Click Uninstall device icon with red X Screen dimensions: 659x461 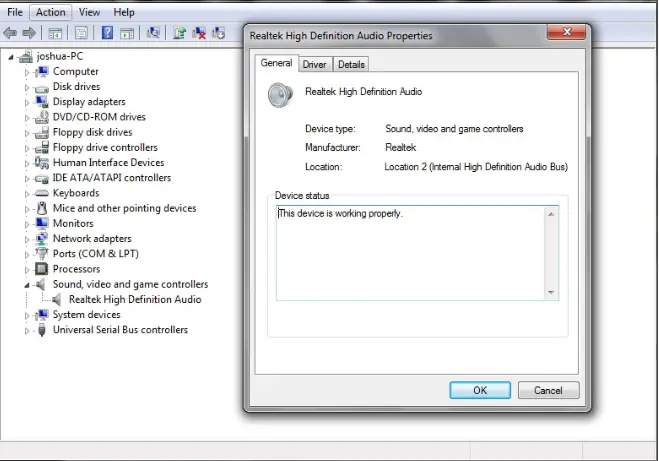click(x=199, y=33)
